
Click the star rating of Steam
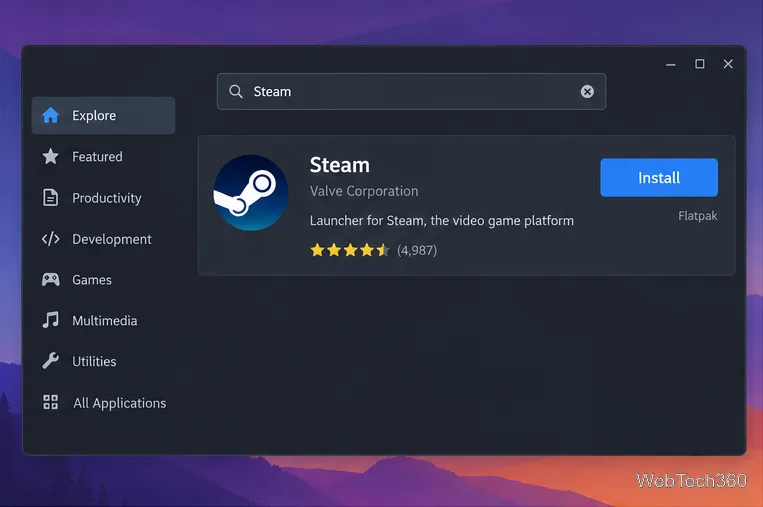point(349,250)
